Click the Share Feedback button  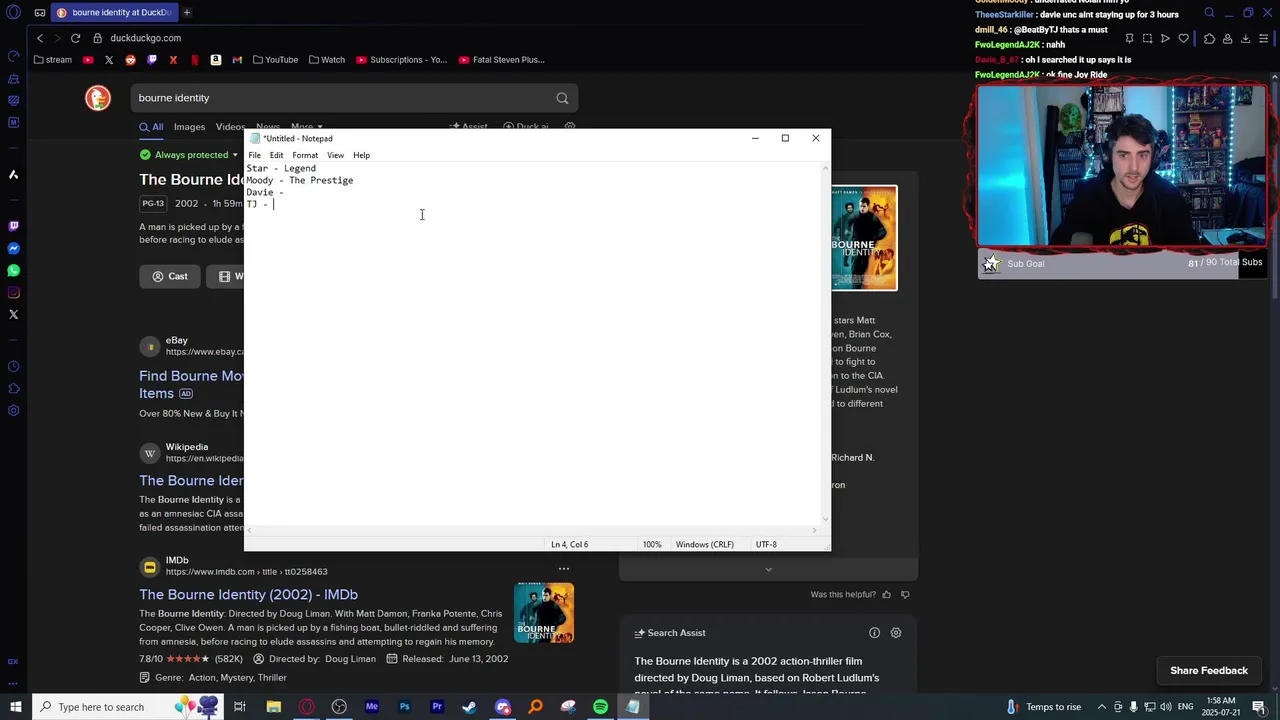pyautogui.click(x=1209, y=671)
